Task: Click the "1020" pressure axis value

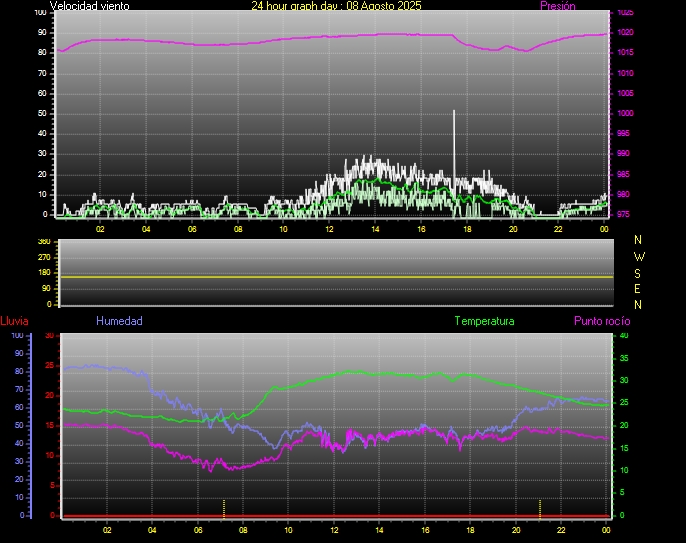Action: point(626,32)
